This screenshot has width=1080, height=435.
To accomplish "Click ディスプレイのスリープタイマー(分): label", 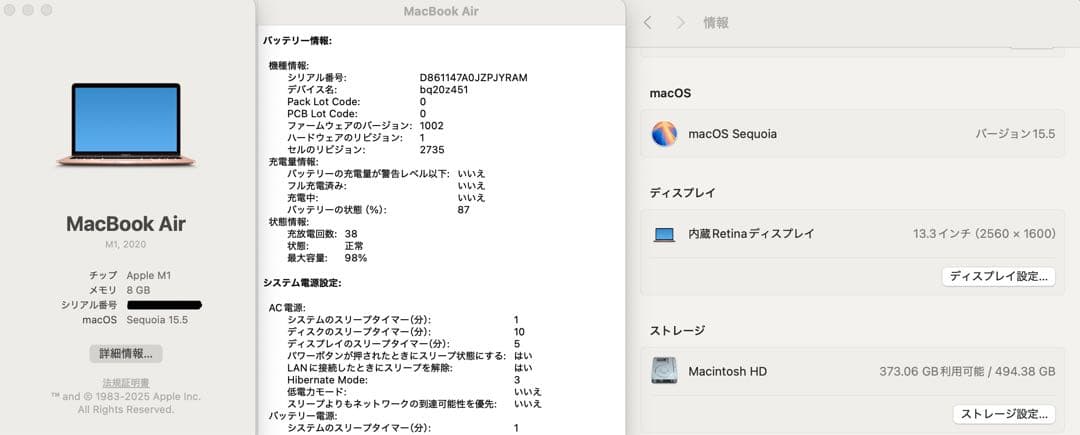I will pos(368,343).
